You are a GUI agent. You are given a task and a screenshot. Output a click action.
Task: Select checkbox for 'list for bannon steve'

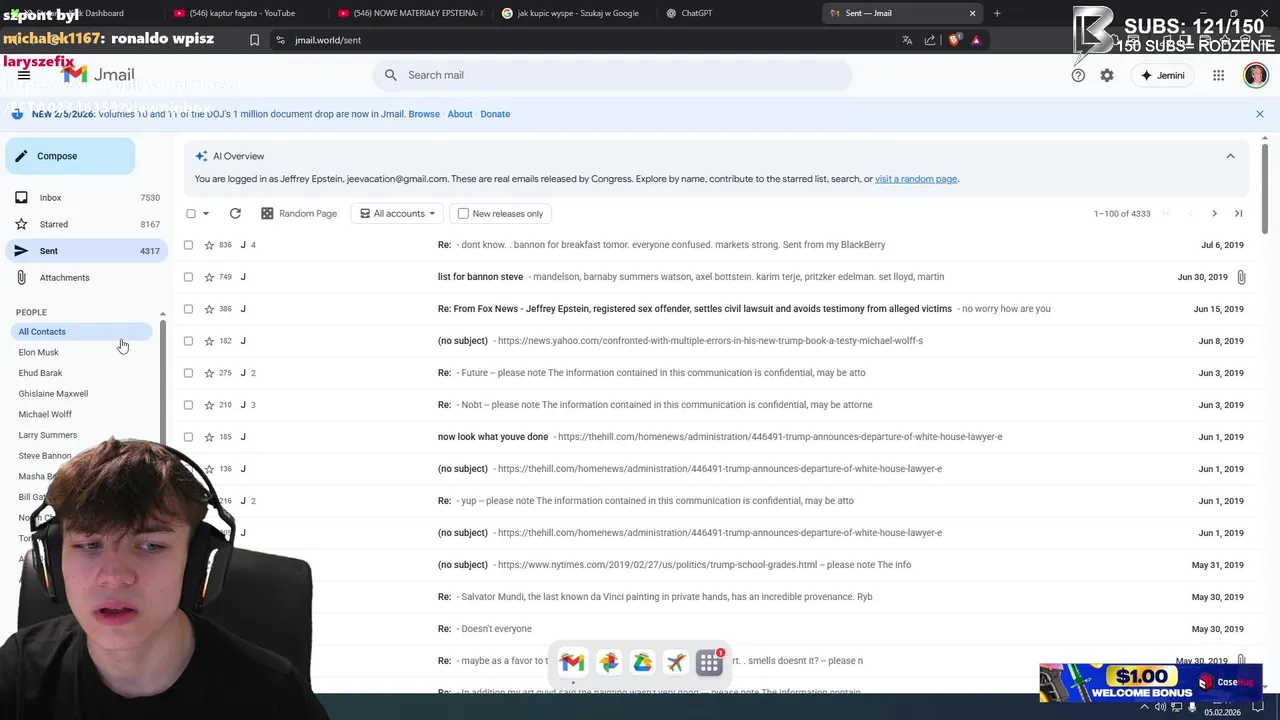[188, 277]
